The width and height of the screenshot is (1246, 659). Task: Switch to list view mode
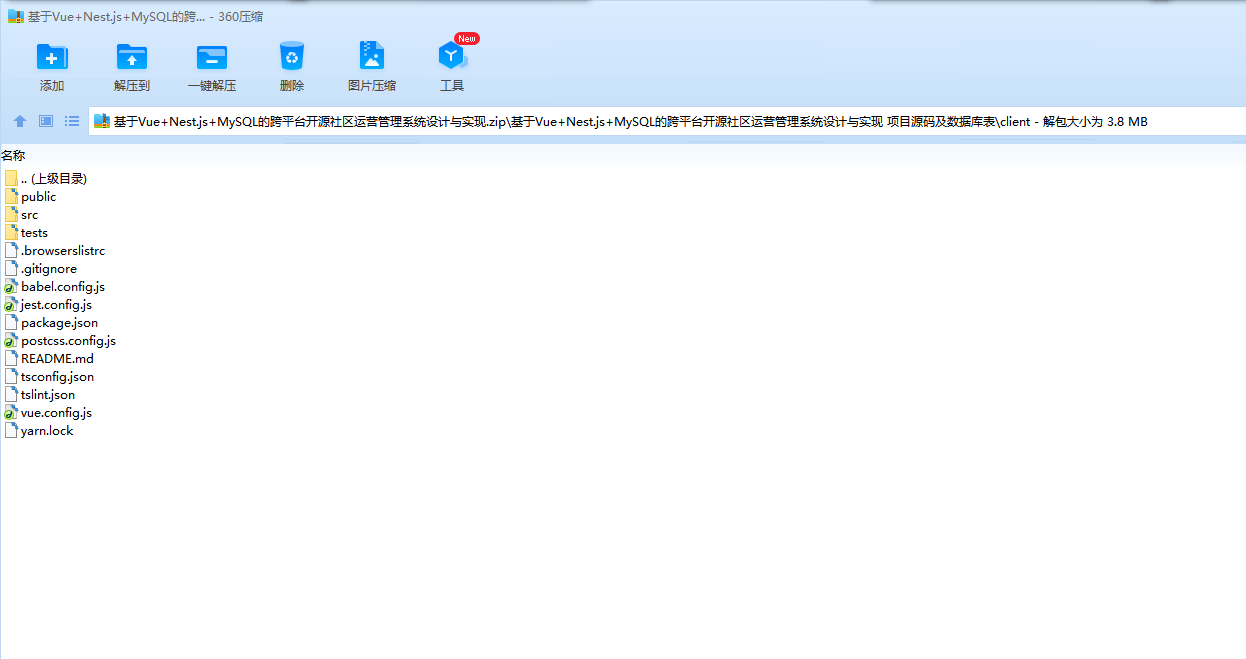(x=72, y=121)
